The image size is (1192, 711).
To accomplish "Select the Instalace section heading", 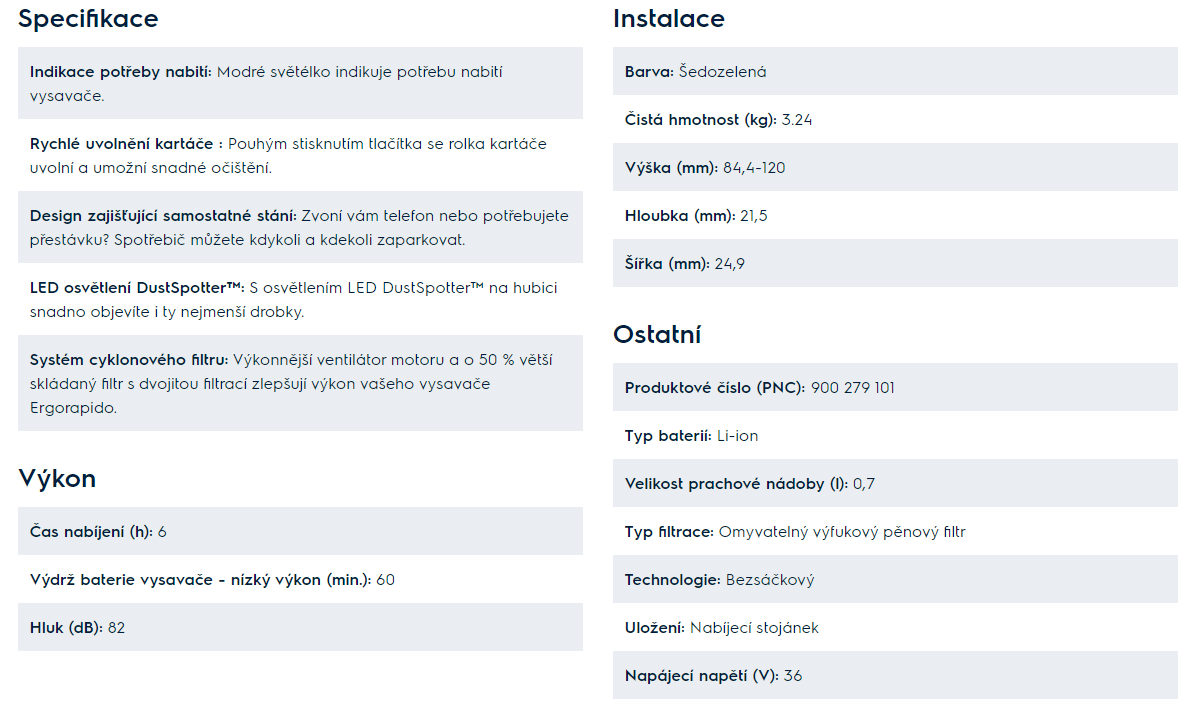I will [669, 18].
